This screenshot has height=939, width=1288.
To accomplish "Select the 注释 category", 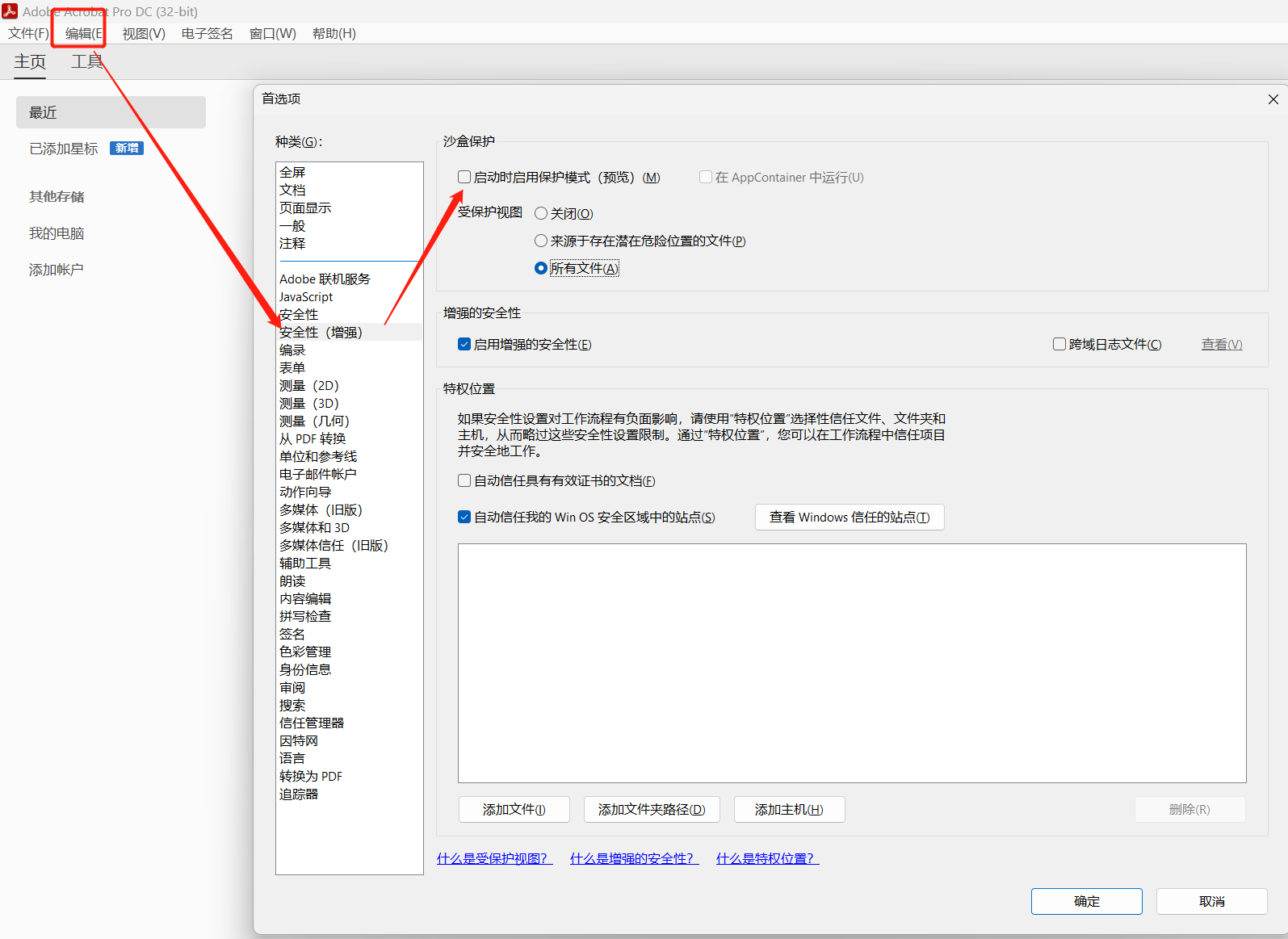I will [292, 243].
